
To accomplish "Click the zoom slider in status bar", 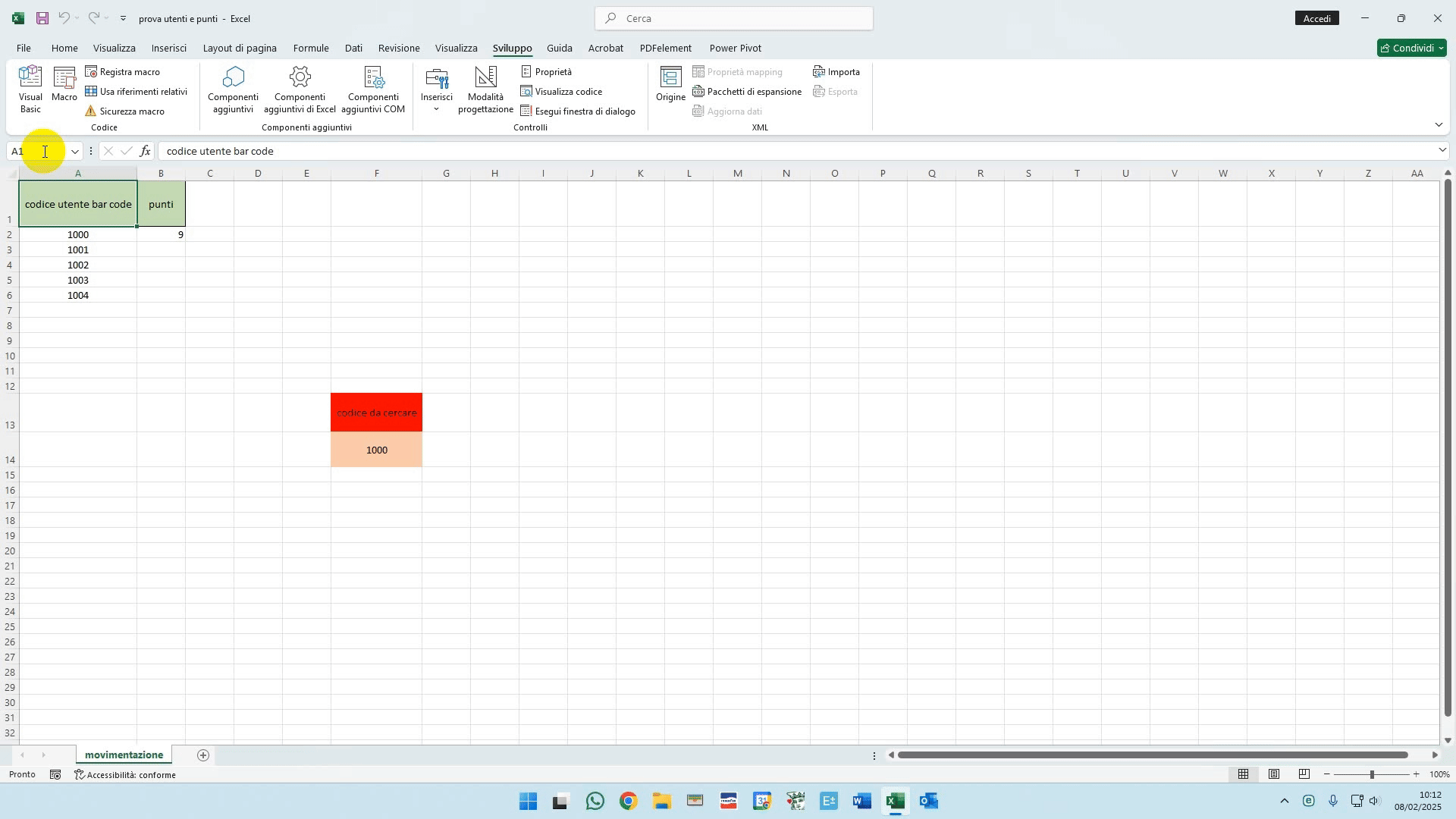I will pos(1371,774).
